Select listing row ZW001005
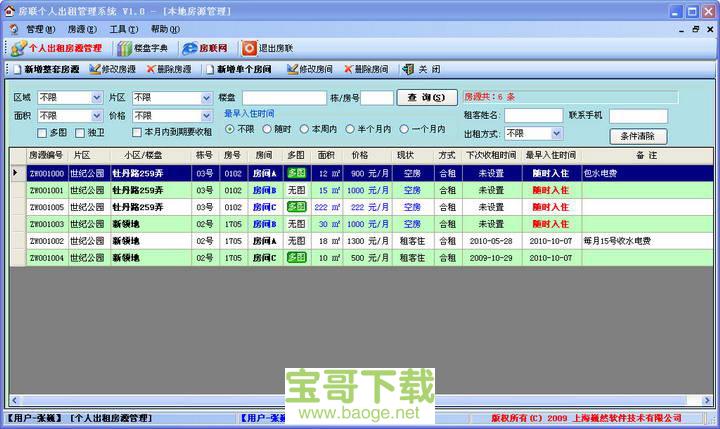Viewport: 720px width, 429px height. coord(361,207)
